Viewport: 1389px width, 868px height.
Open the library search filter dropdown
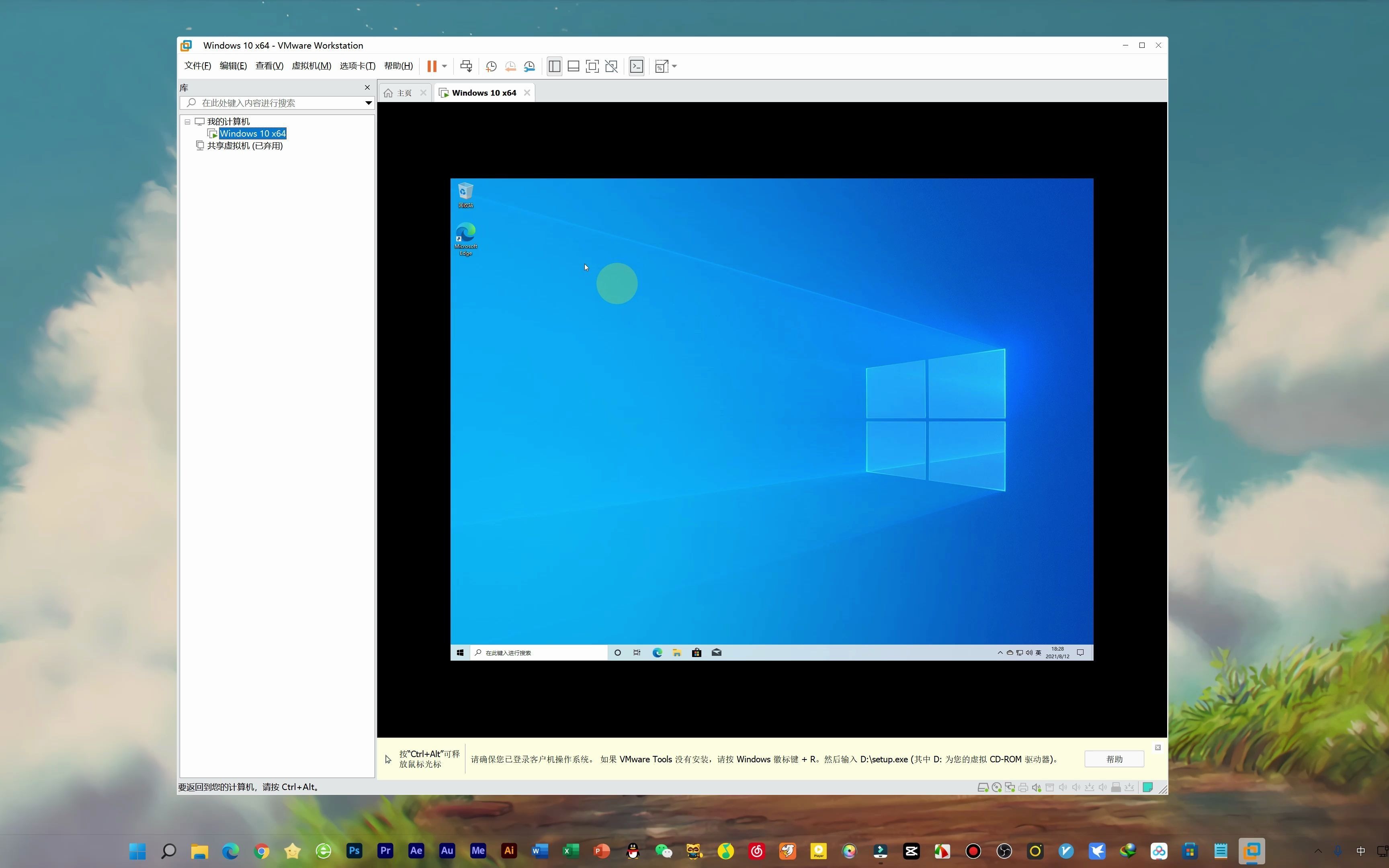coord(369,103)
